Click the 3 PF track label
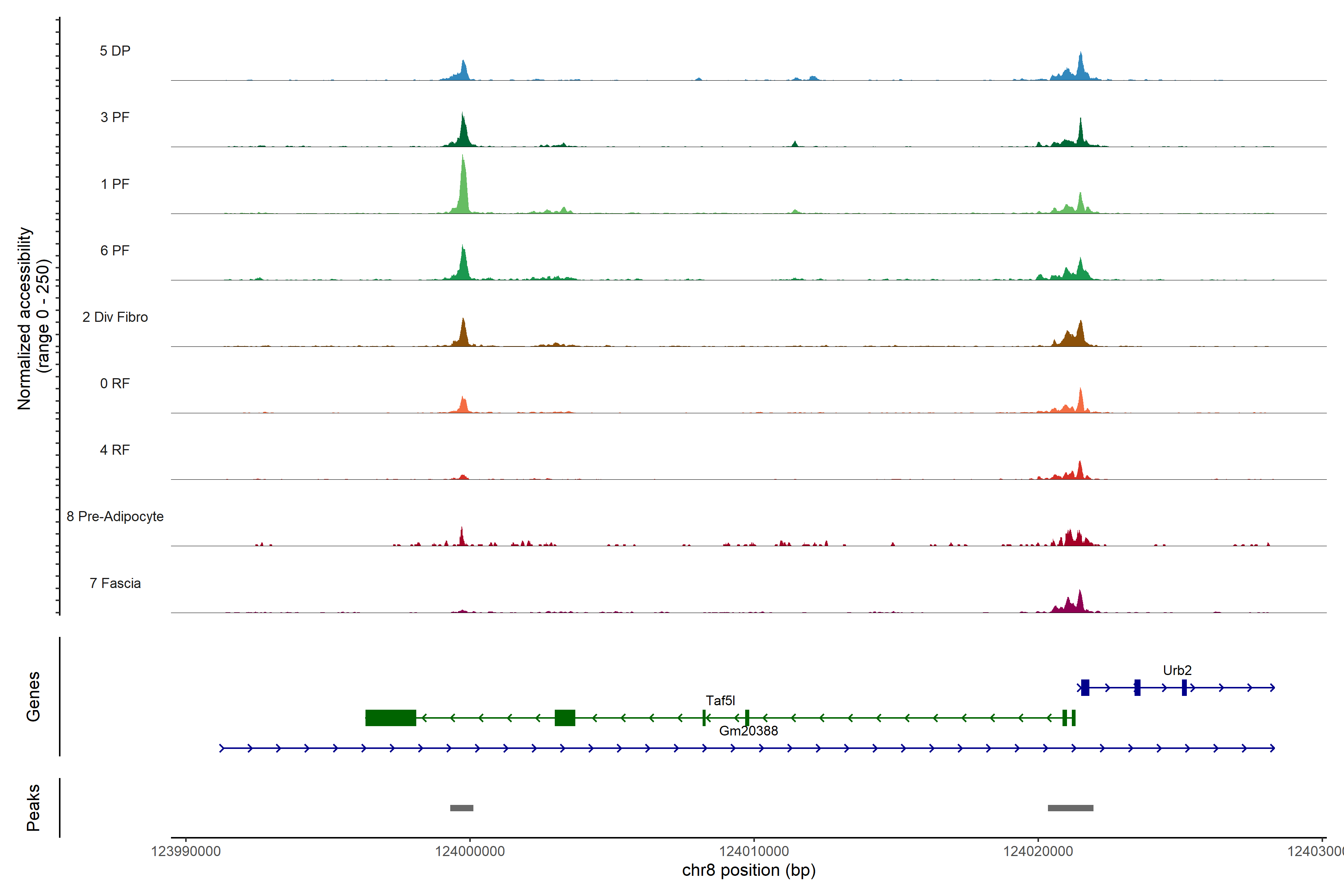1344x896 pixels. [x=115, y=117]
